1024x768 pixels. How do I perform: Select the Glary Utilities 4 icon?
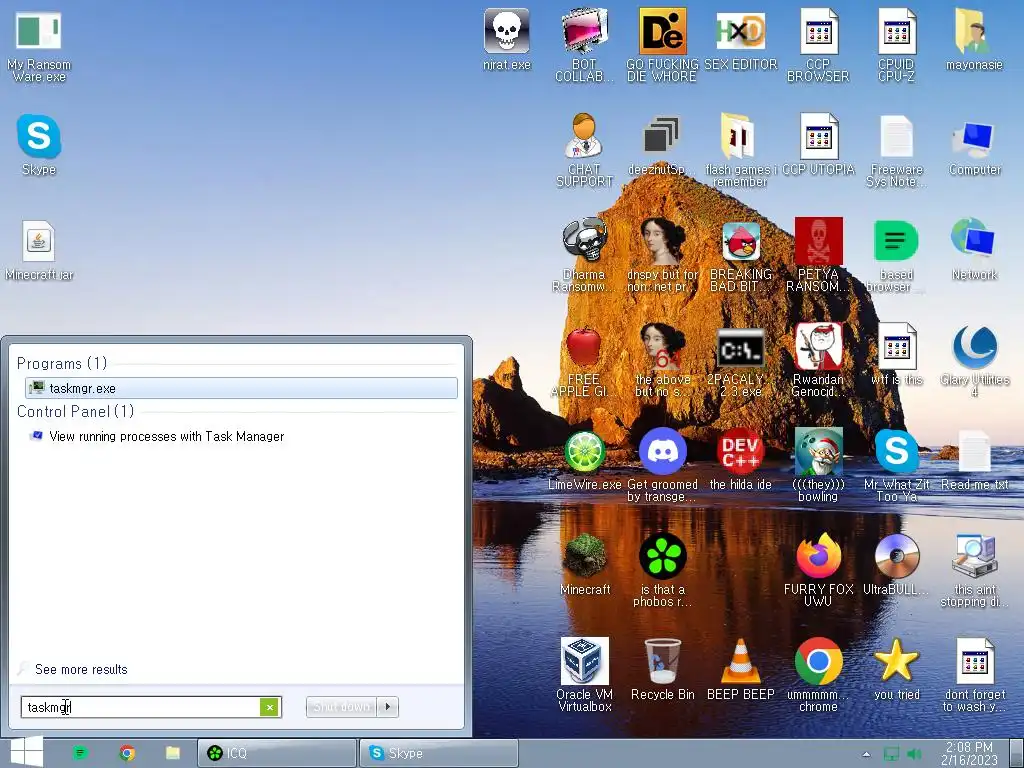974,360
